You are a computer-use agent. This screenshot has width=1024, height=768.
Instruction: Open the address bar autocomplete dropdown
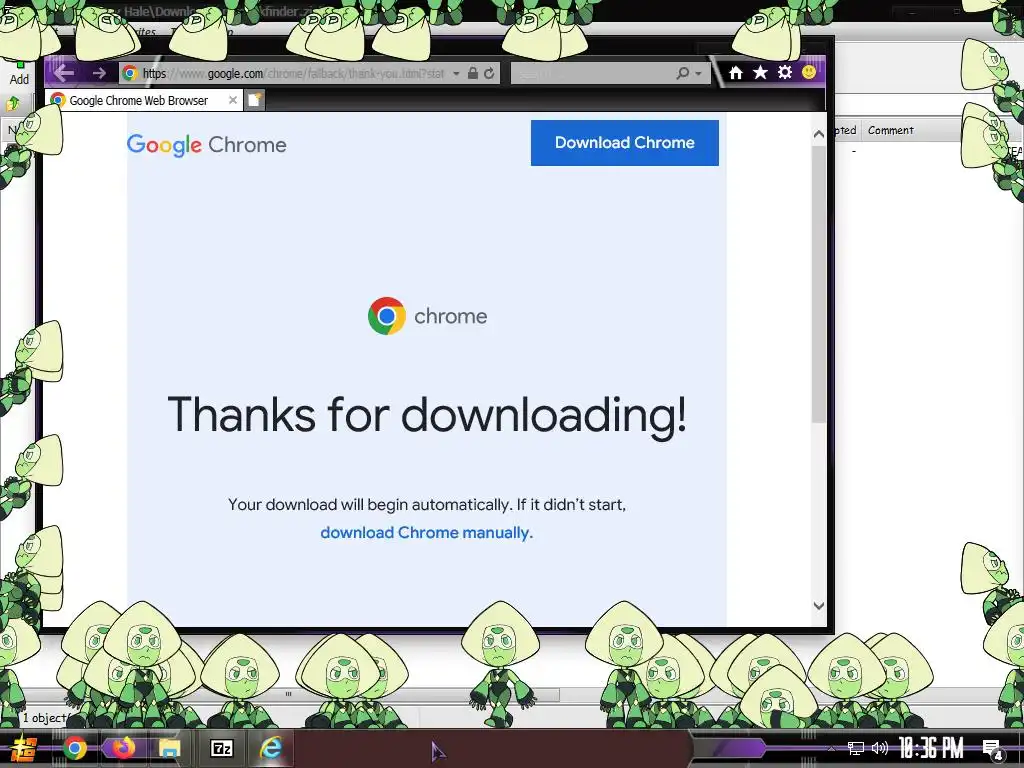(x=456, y=73)
